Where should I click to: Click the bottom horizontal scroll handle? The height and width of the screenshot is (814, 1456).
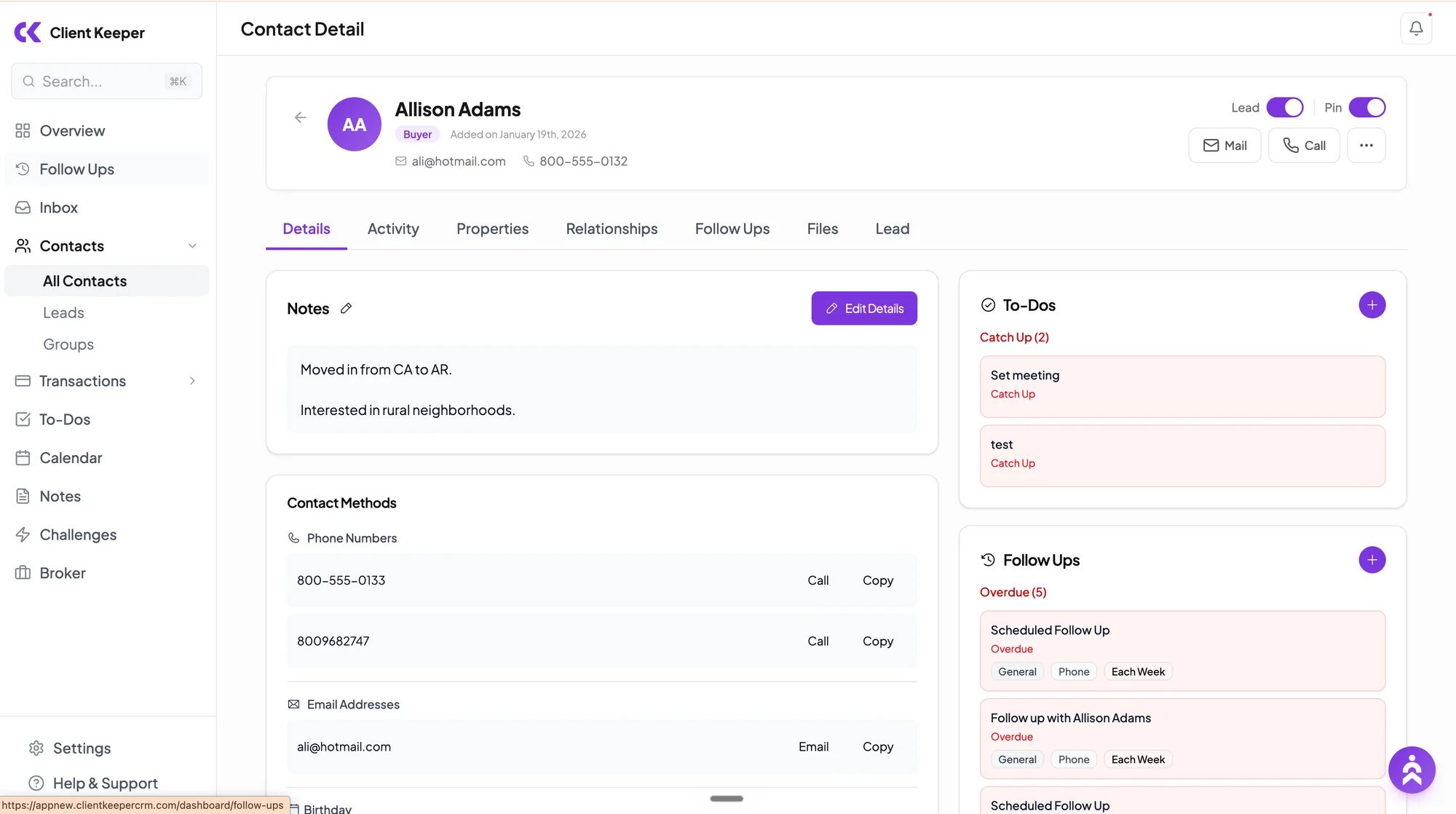pos(727,799)
